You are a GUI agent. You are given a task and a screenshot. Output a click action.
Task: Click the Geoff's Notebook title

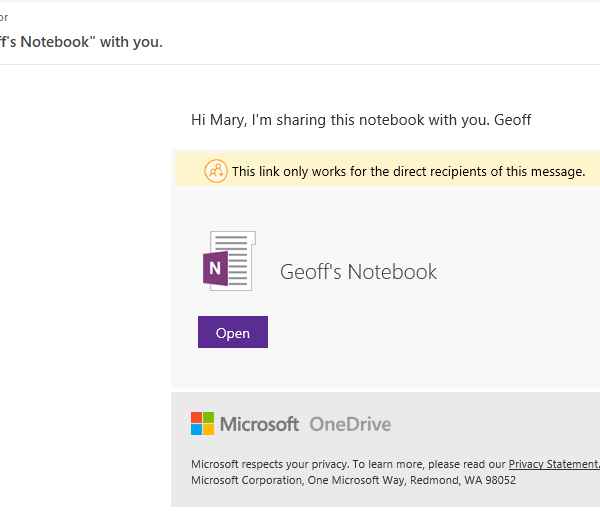pos(358,272)
